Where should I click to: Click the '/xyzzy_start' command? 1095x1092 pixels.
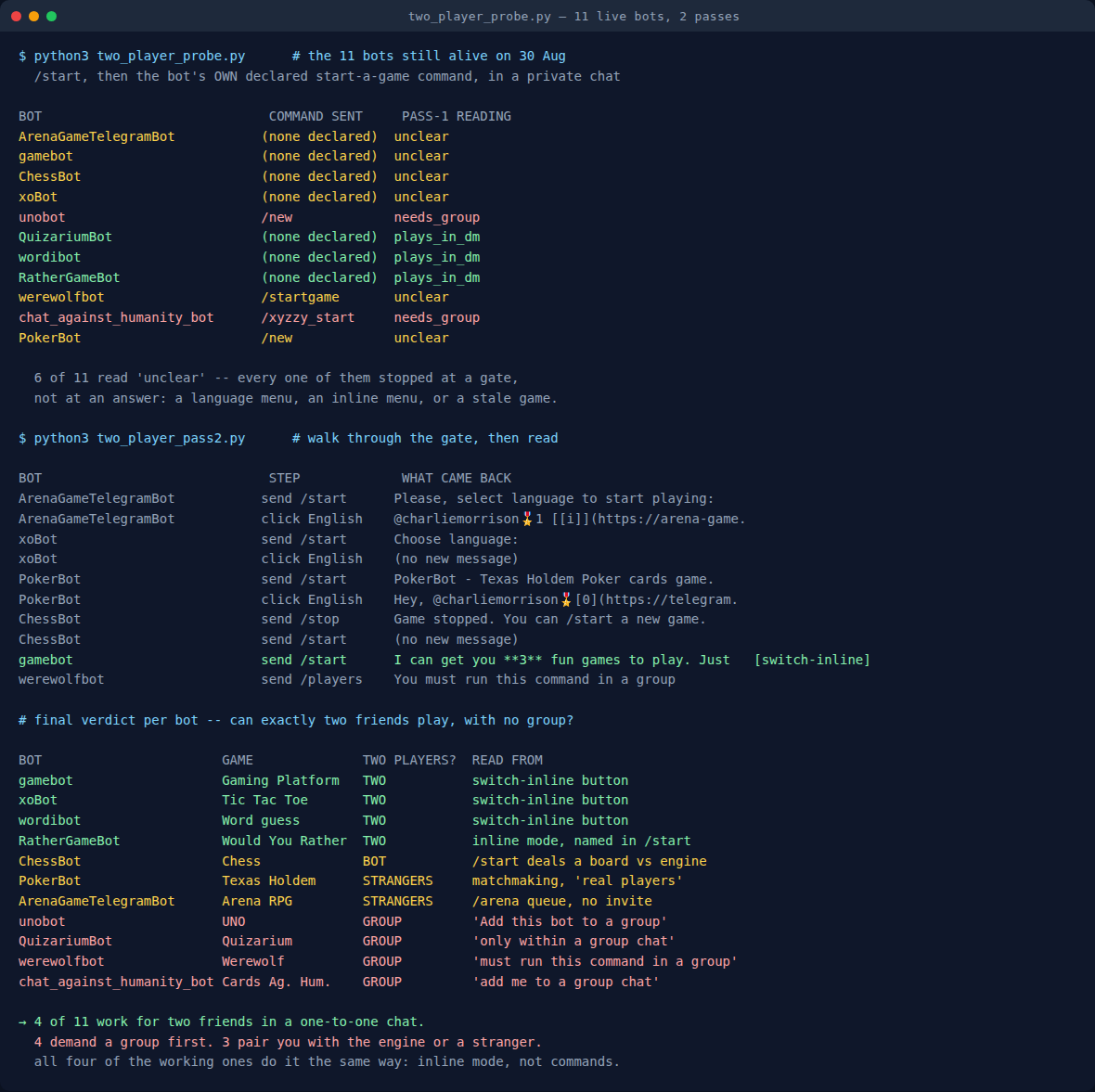[x=308, y=317]
